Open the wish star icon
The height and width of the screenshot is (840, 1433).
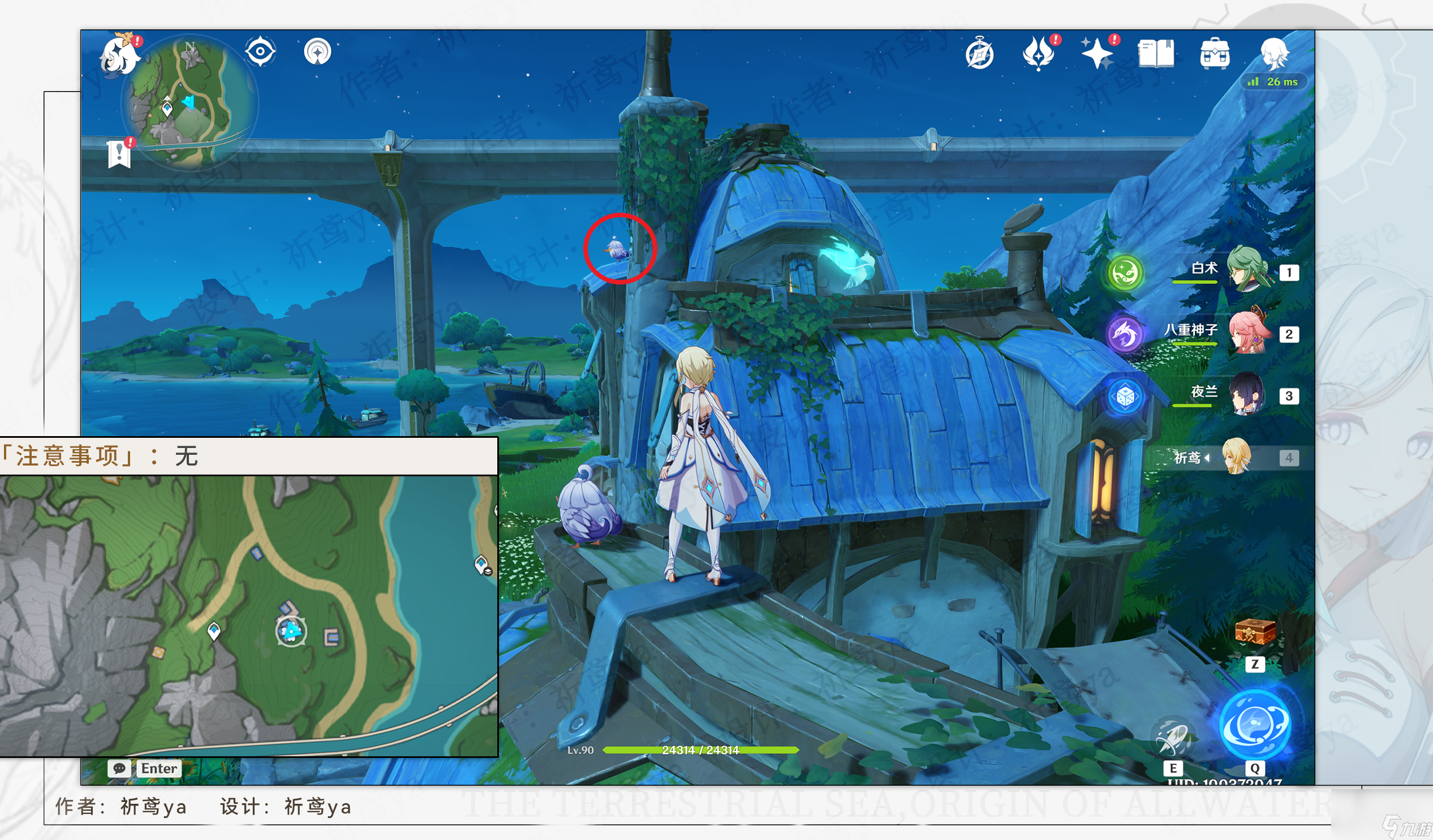(x=1097, y=54)
